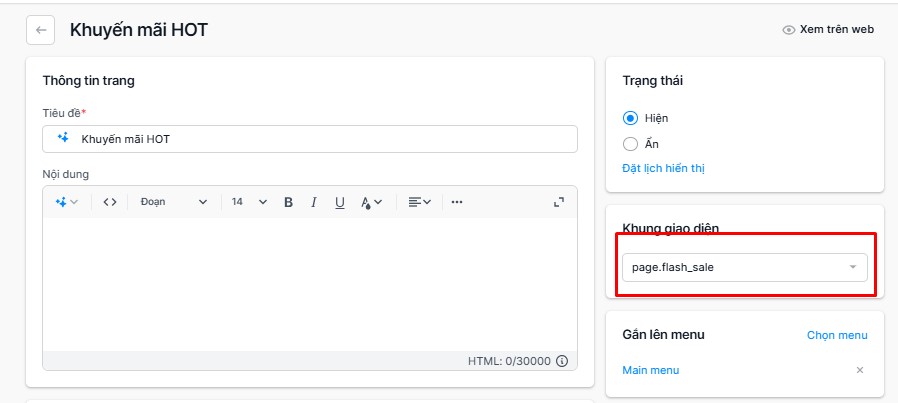Open the font size 14 dropdown
Screen dimensions: 898x403
tap(249, 202)
